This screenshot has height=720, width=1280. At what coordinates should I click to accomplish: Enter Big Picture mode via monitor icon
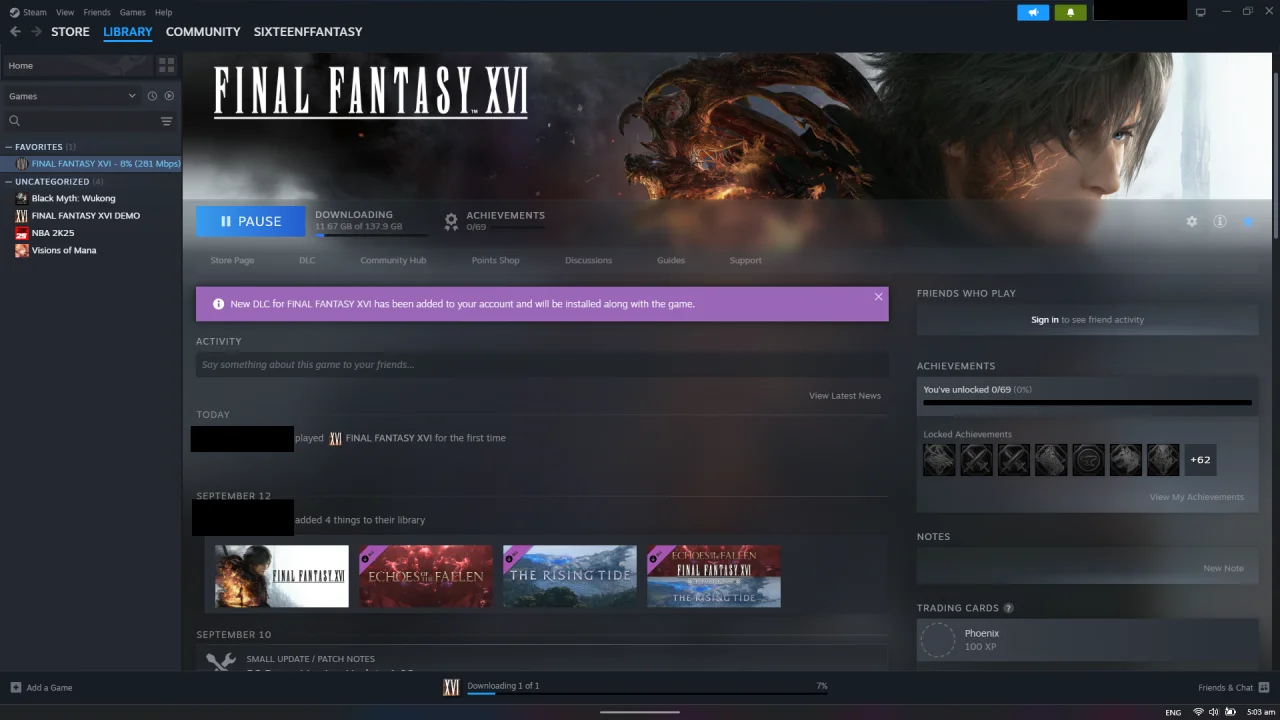coord(1201,12)
